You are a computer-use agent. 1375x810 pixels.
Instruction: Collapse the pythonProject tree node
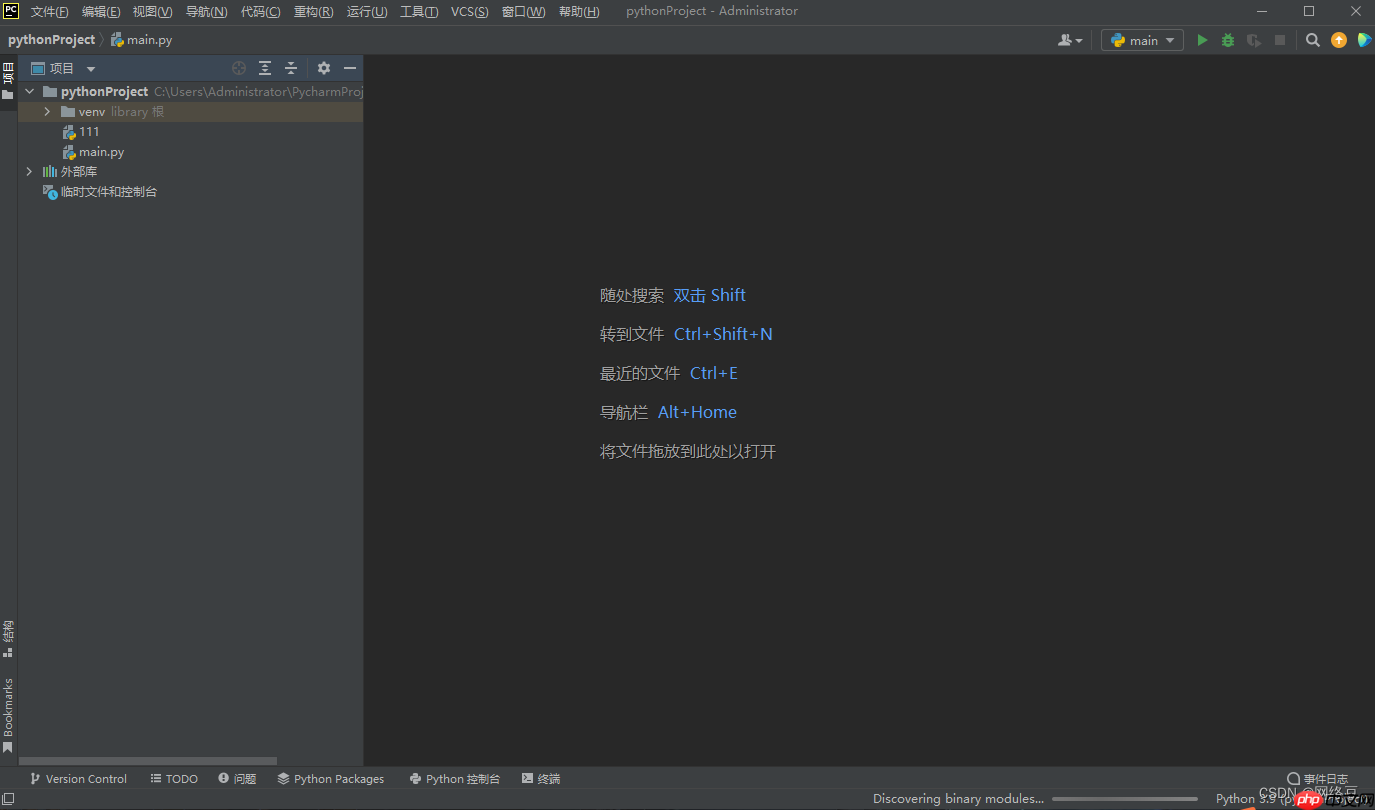(x=29, y=91)
